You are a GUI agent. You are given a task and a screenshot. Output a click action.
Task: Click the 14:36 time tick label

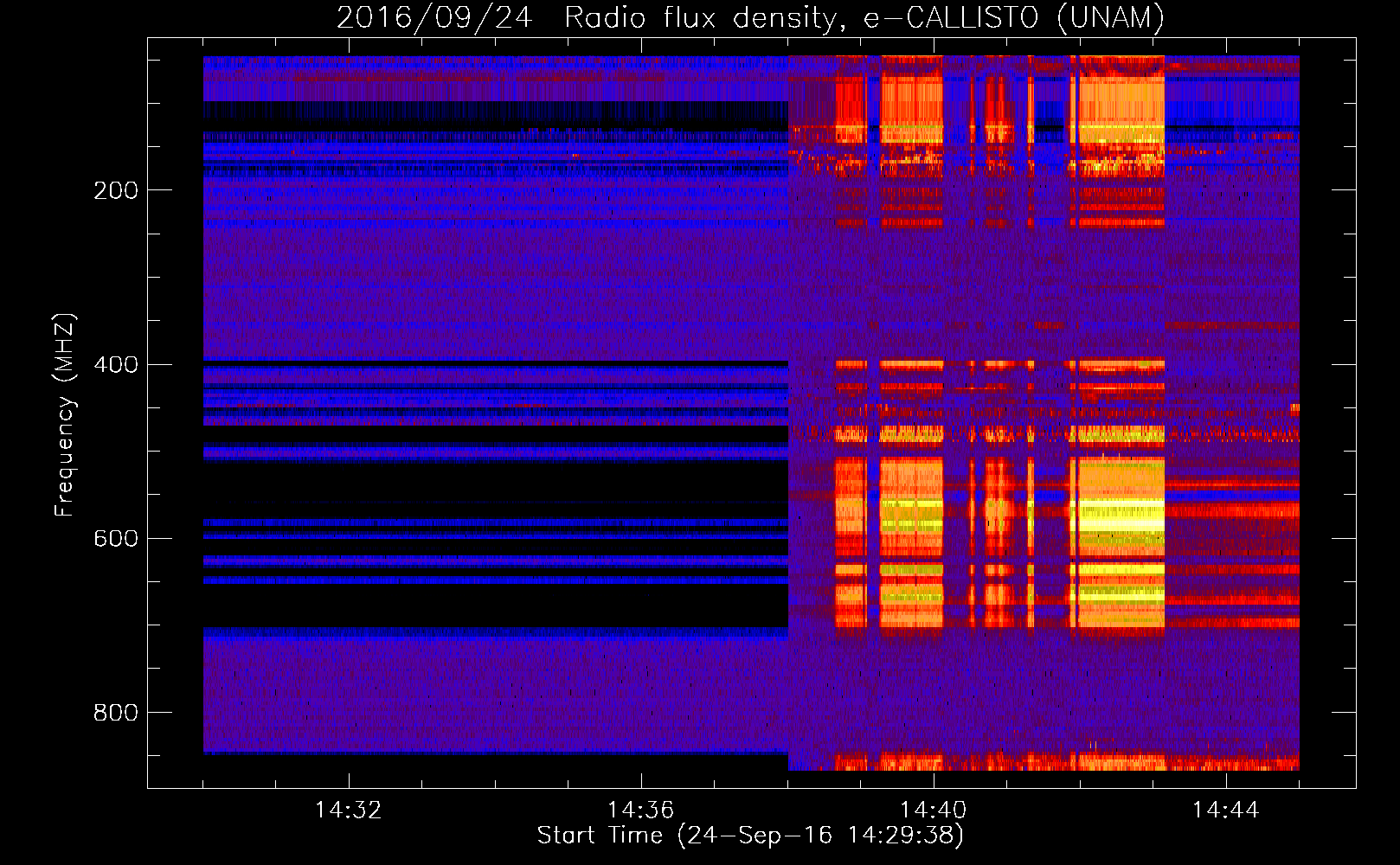tap(640, 810)
